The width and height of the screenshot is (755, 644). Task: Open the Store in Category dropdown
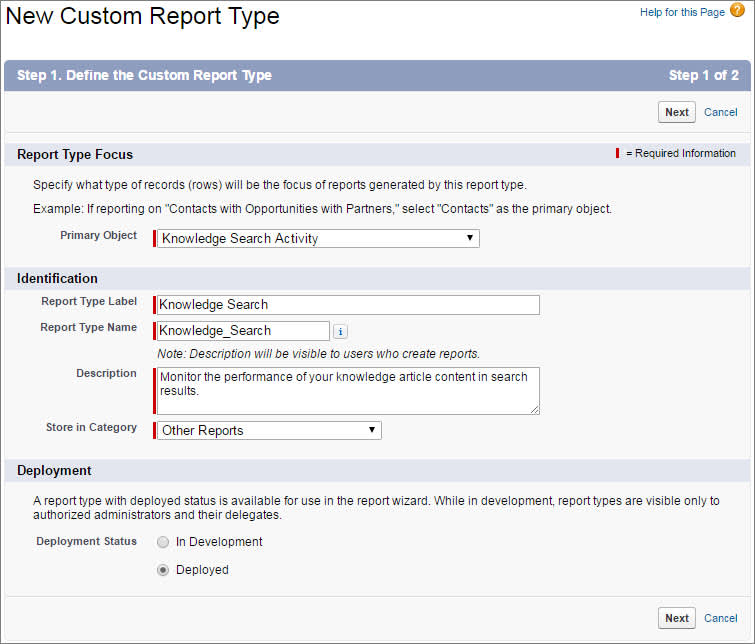tap(269, 430)
